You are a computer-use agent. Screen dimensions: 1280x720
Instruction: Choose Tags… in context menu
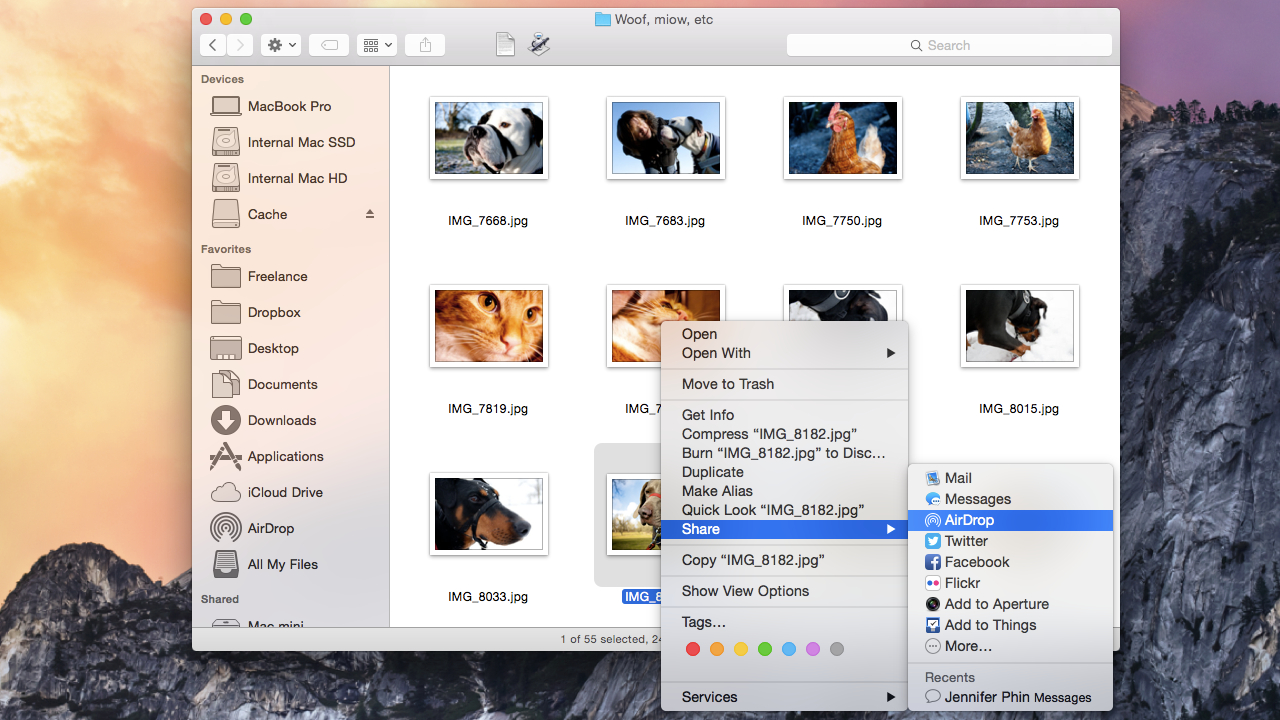[785, 622]
